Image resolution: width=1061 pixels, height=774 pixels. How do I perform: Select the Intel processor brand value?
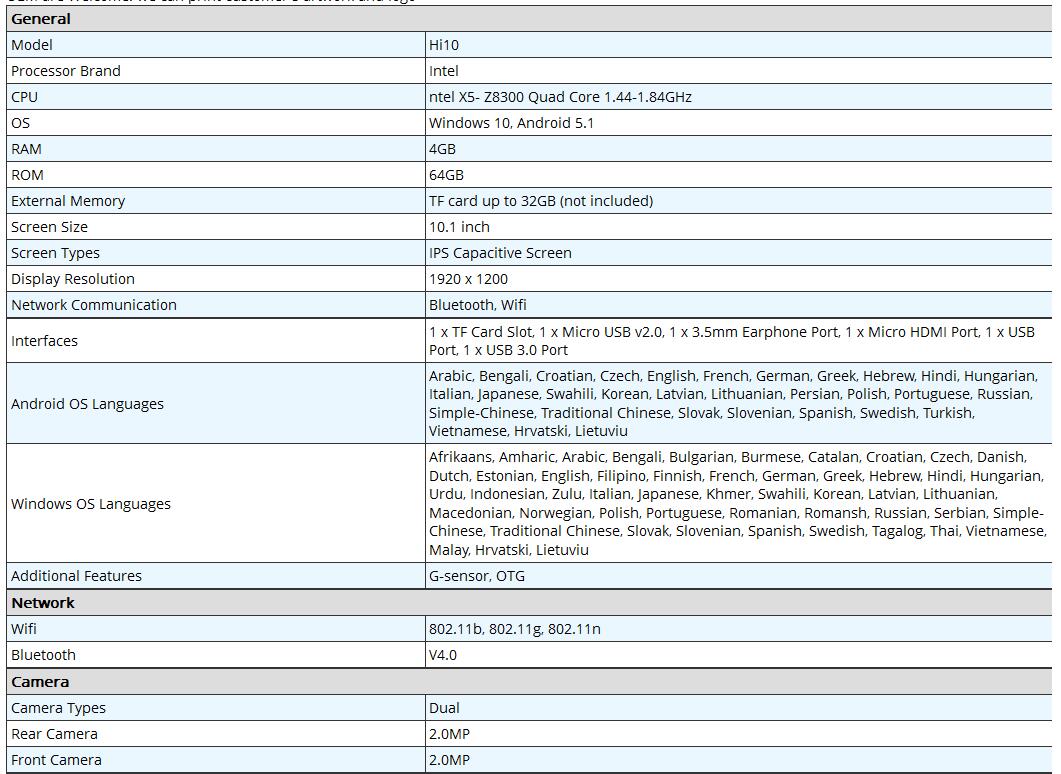443,71
